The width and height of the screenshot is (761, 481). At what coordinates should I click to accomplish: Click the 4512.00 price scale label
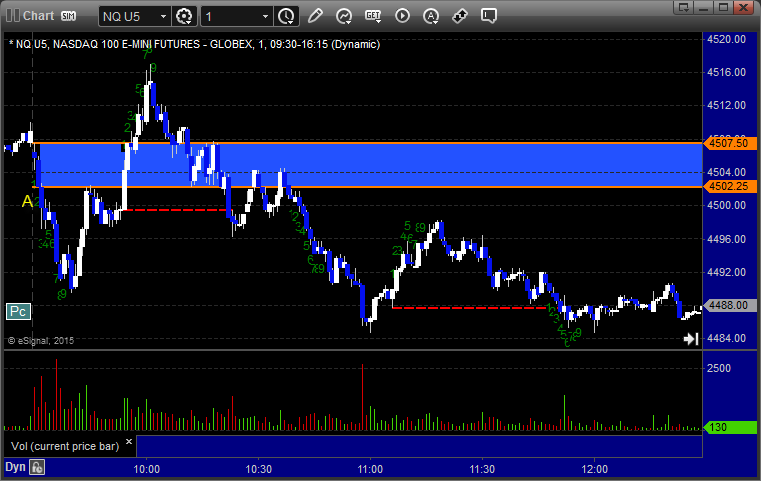727,105
